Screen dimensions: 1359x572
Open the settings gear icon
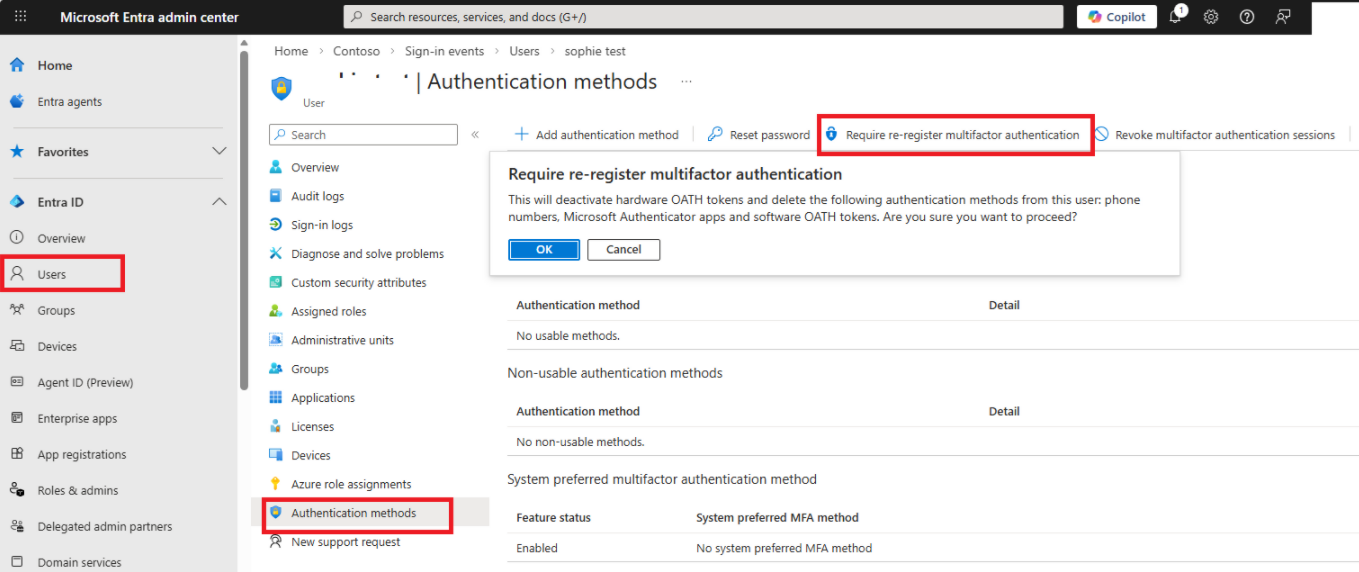[x=1211, y=17]
